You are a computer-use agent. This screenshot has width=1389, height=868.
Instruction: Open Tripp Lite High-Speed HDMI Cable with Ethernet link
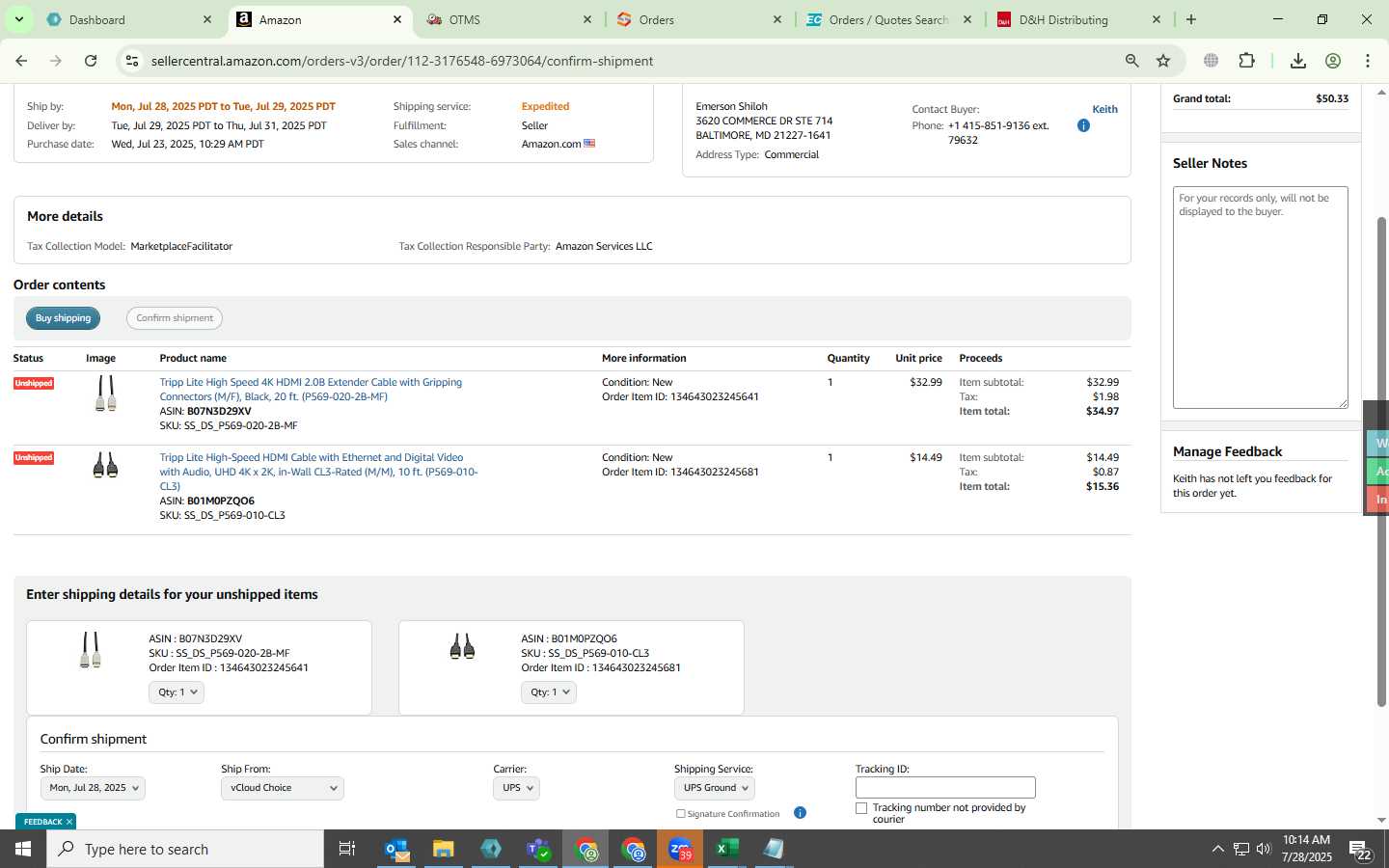(318, 472)
